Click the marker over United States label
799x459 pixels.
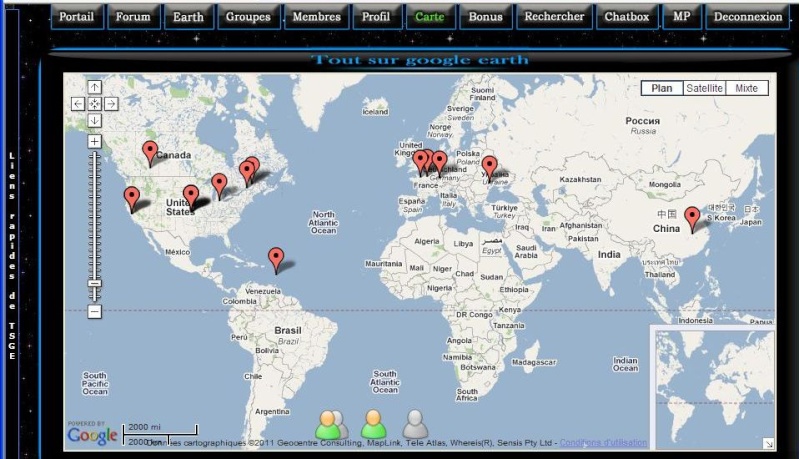click(191, 198)
